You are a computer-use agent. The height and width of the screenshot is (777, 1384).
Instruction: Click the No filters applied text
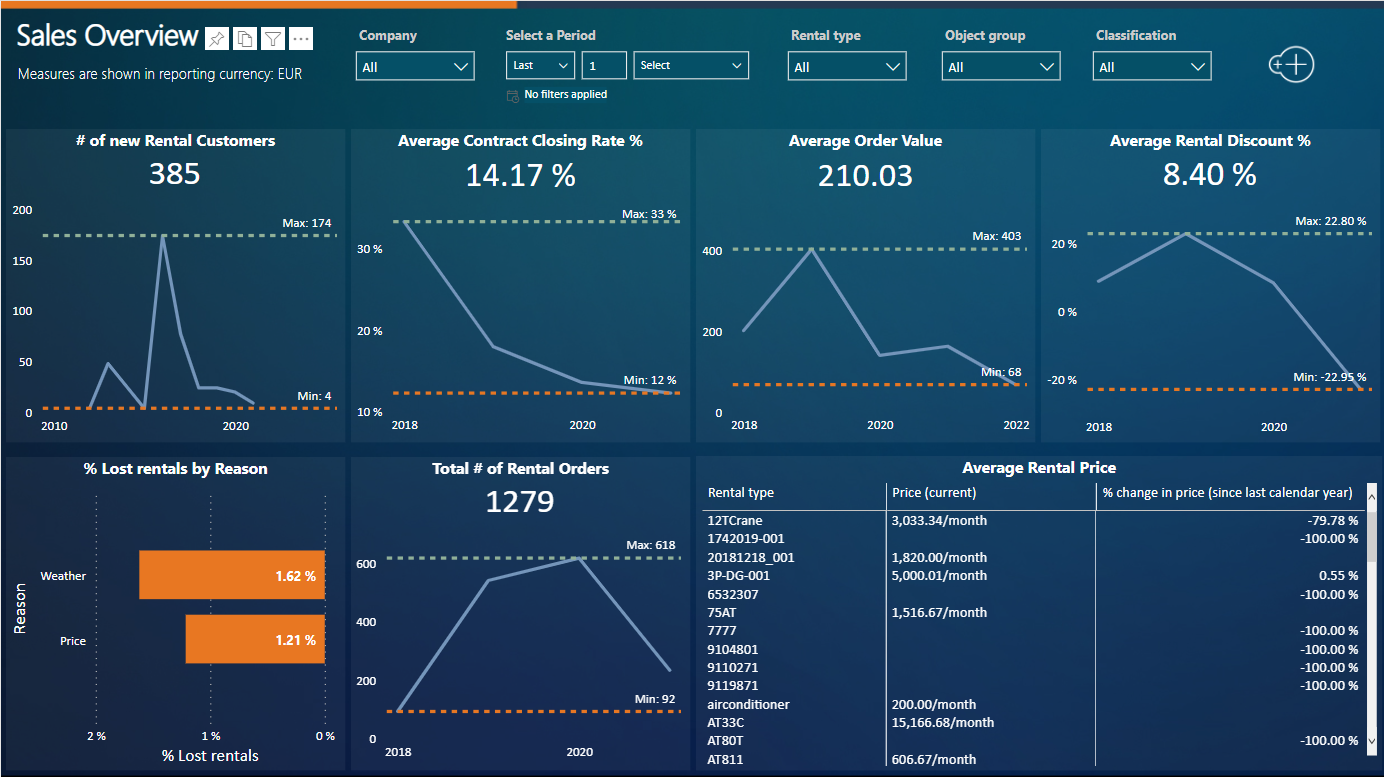pos(566,94)
